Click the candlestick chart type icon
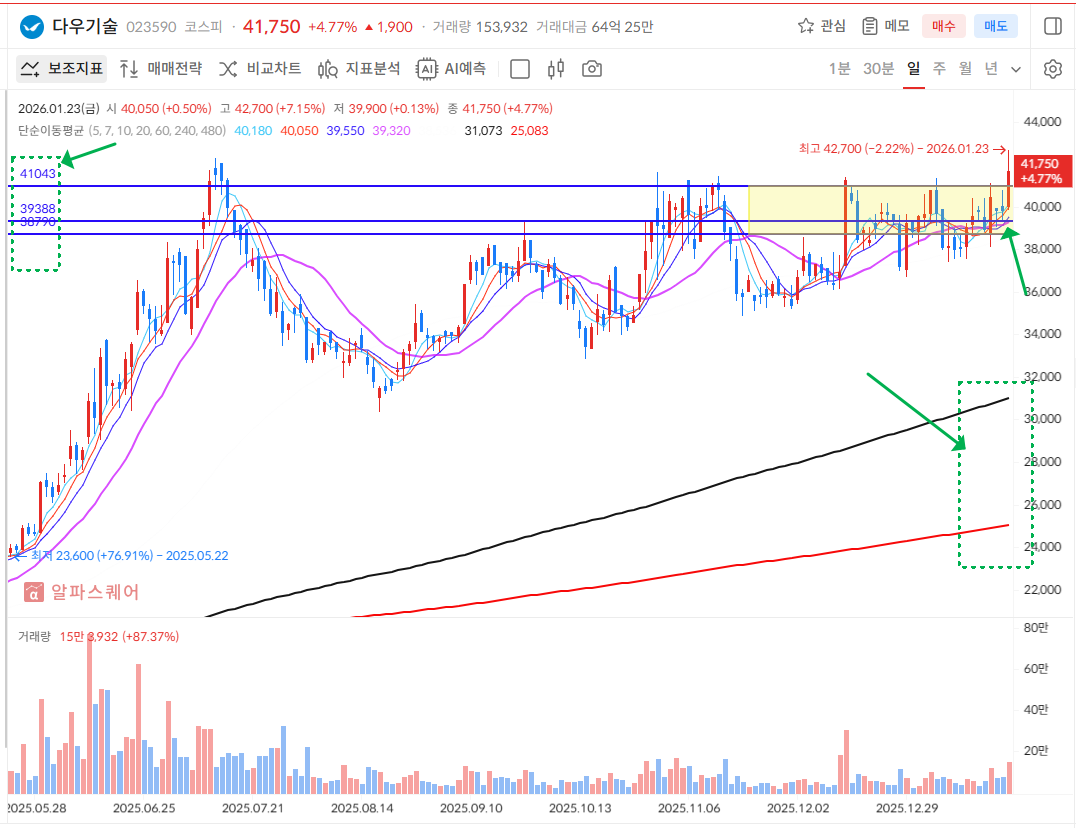Viewport: 1076px width, 828px height. [557, 69]
